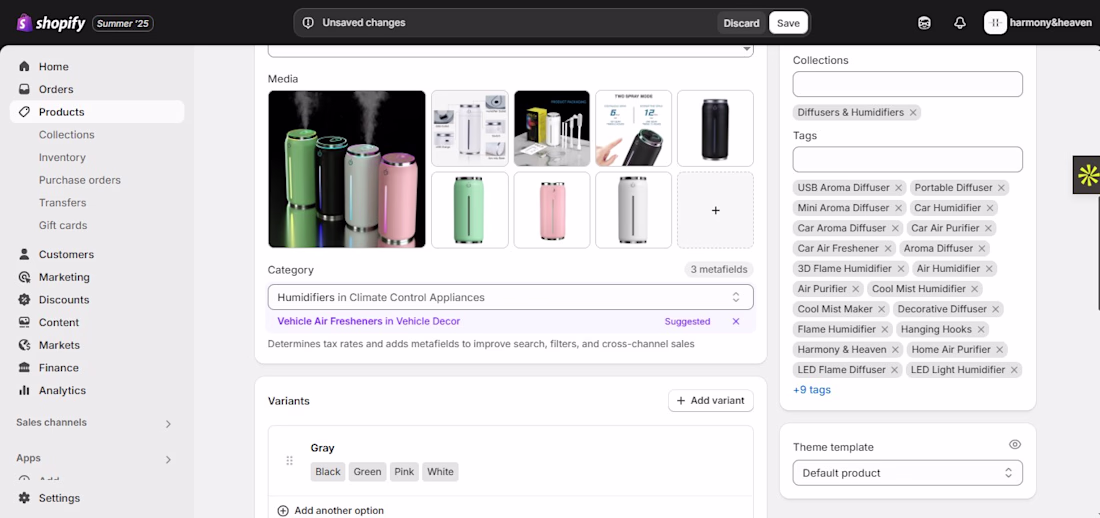Open Settings from the sidebar
The image size is (1100, 518).
[x=60, y=498]
